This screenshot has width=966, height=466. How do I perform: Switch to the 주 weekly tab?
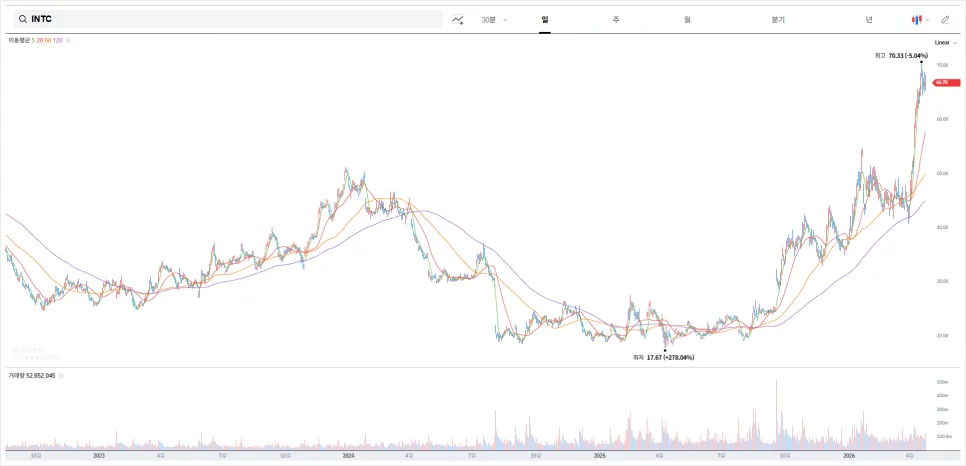click(x=615, y=20)
